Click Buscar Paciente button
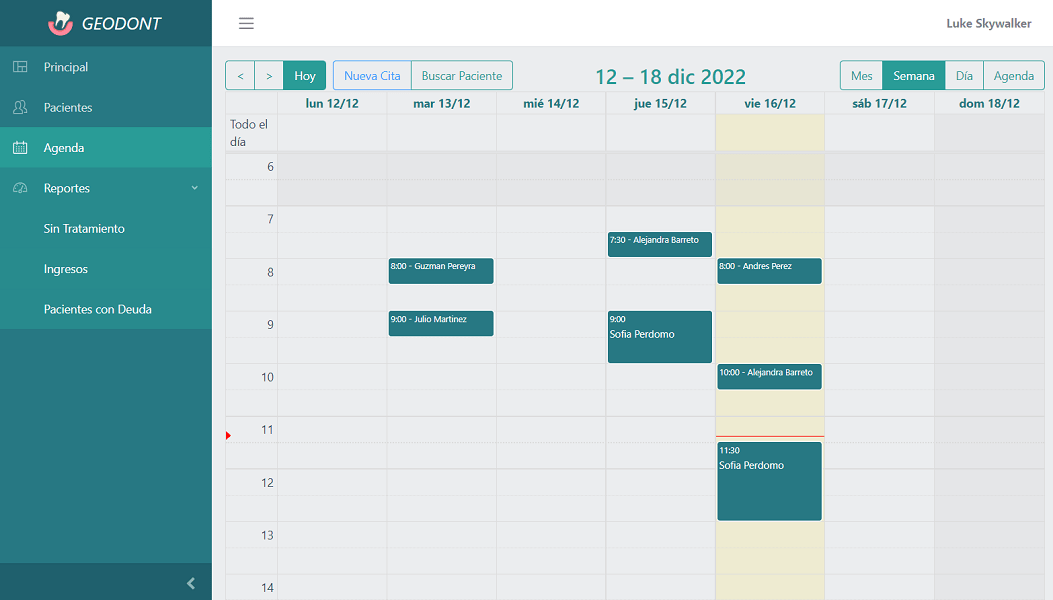The image size is (1053, 600). (x=462, y=76)
